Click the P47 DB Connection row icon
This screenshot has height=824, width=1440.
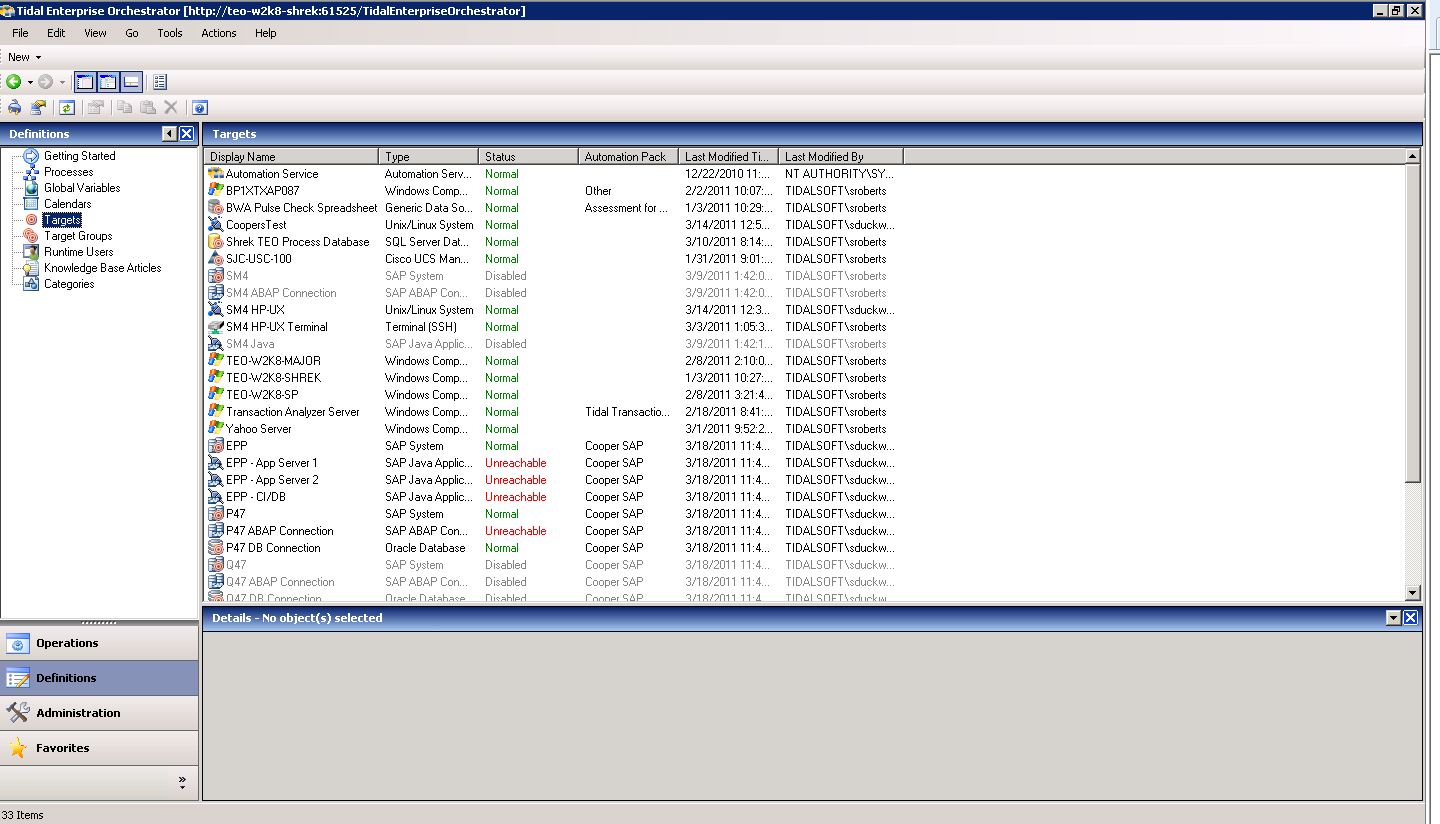pos(215,548)
